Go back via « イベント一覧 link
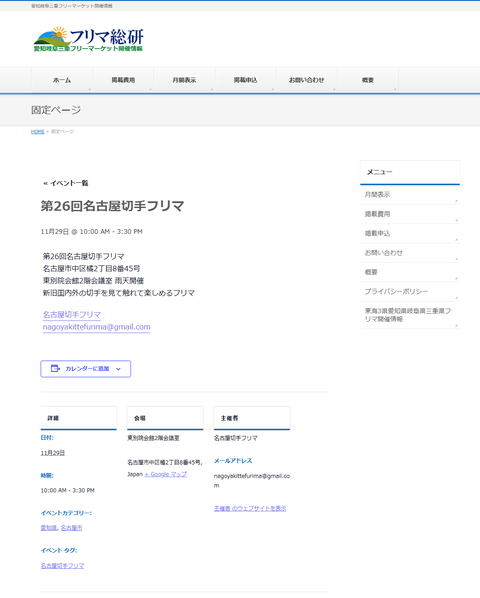The height and width of the screenshot is (598, 480). [66, 183]
